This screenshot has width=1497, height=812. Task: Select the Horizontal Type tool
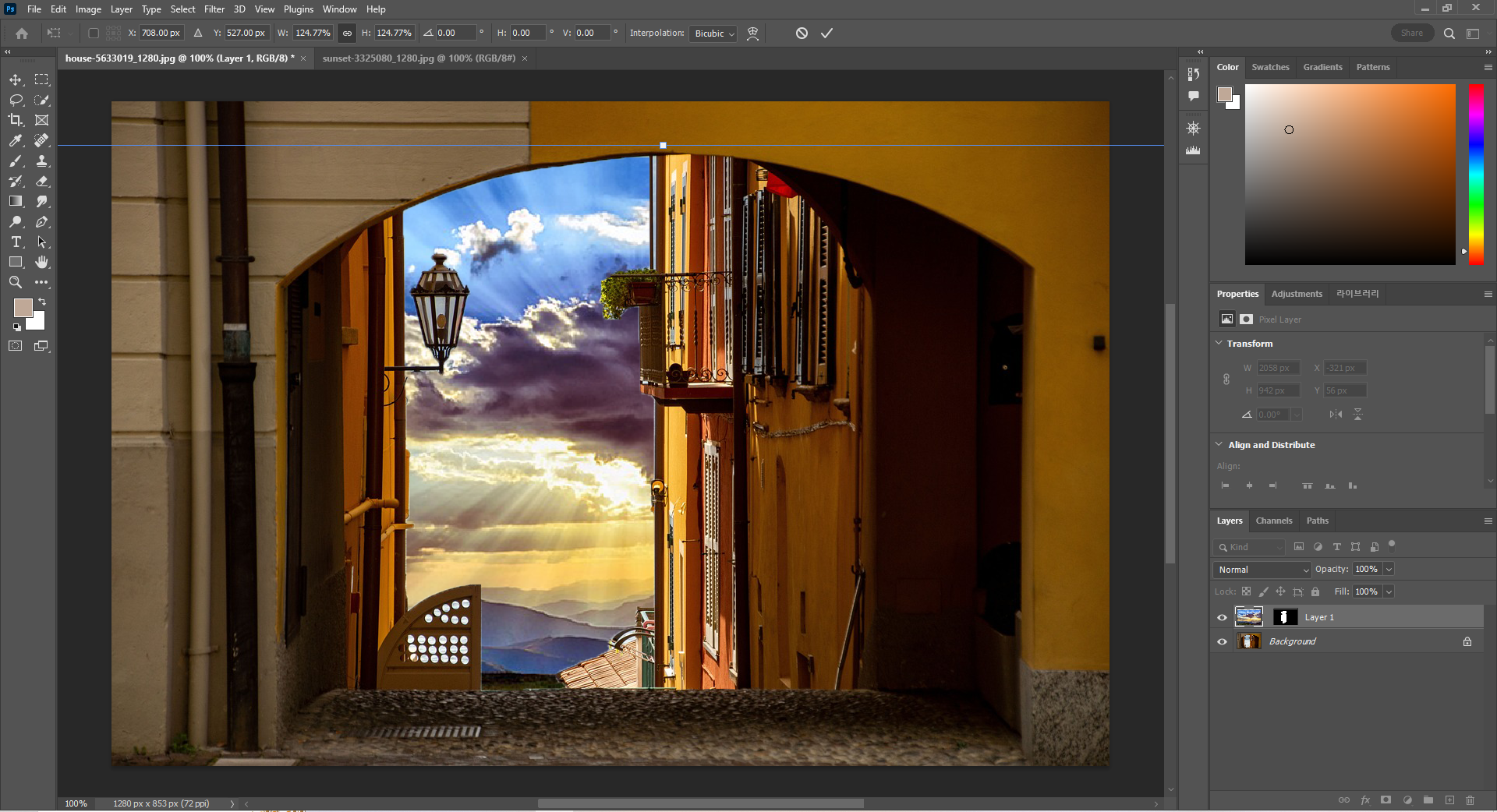16,242
